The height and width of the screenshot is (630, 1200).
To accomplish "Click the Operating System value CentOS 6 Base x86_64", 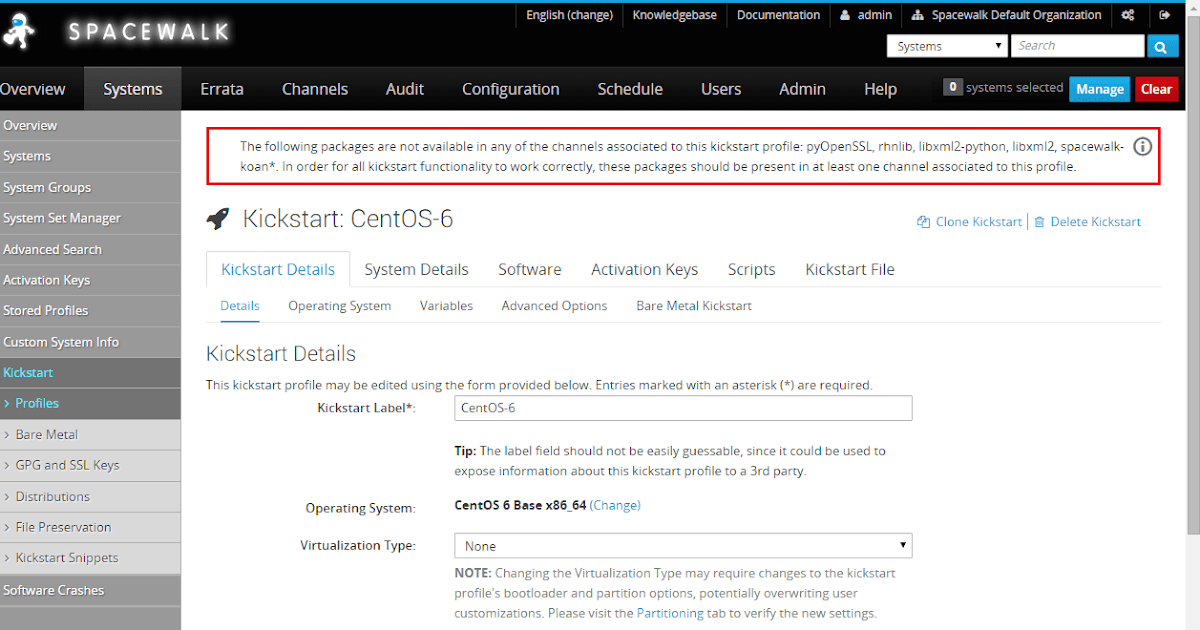I will [x=520, y=505].
